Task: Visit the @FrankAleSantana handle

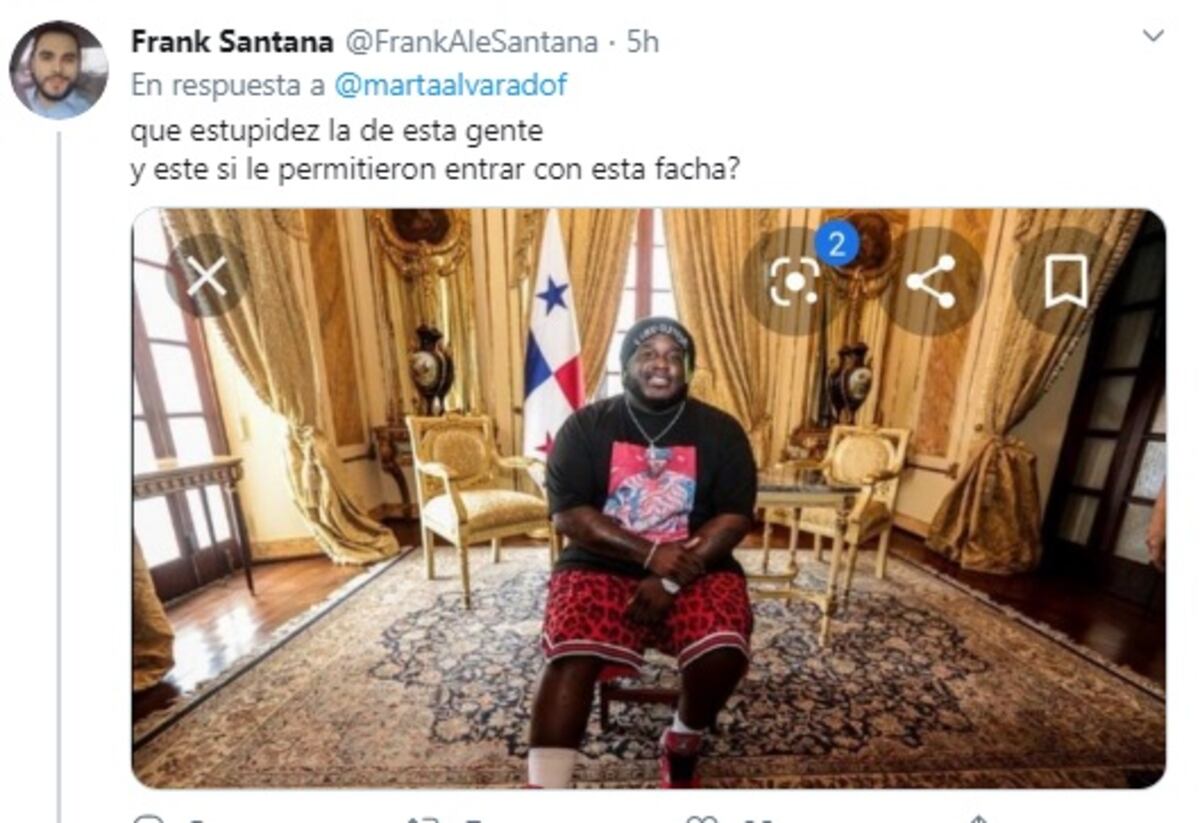Action: (x=472, y=43)
